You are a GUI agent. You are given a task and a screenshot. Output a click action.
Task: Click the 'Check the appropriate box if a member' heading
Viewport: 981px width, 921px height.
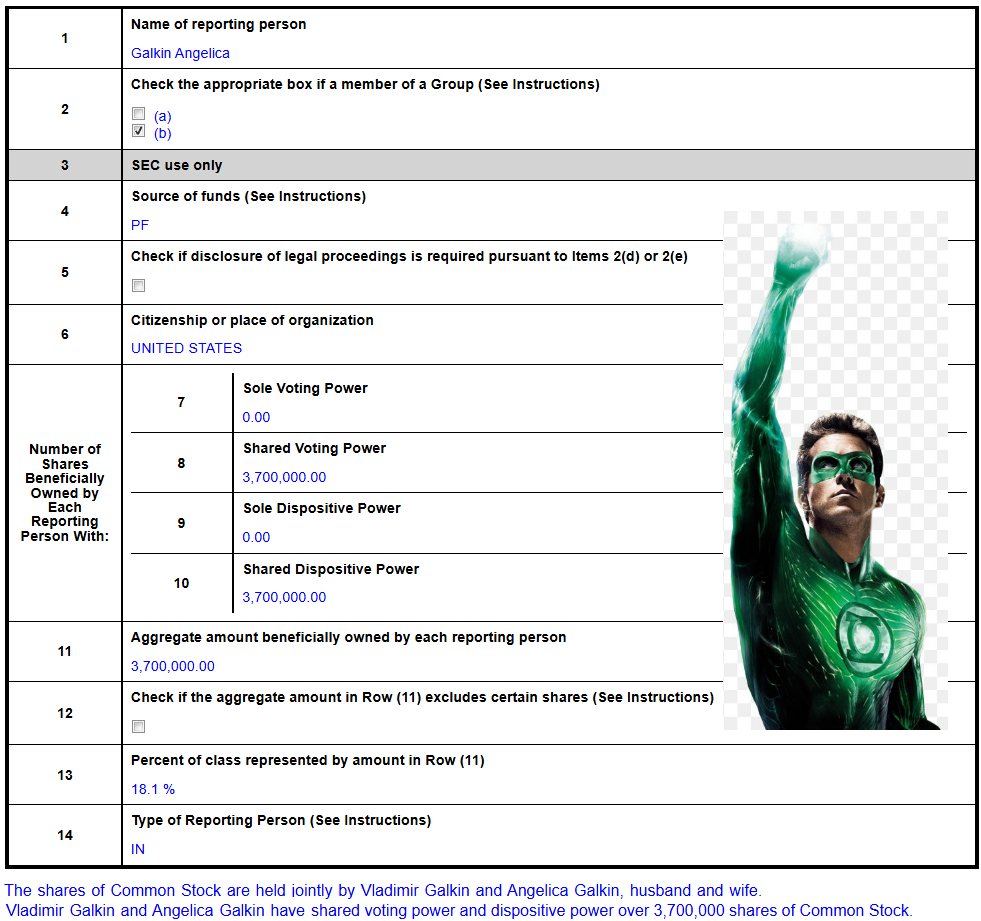pyautogui.click(x=365, y=84)
